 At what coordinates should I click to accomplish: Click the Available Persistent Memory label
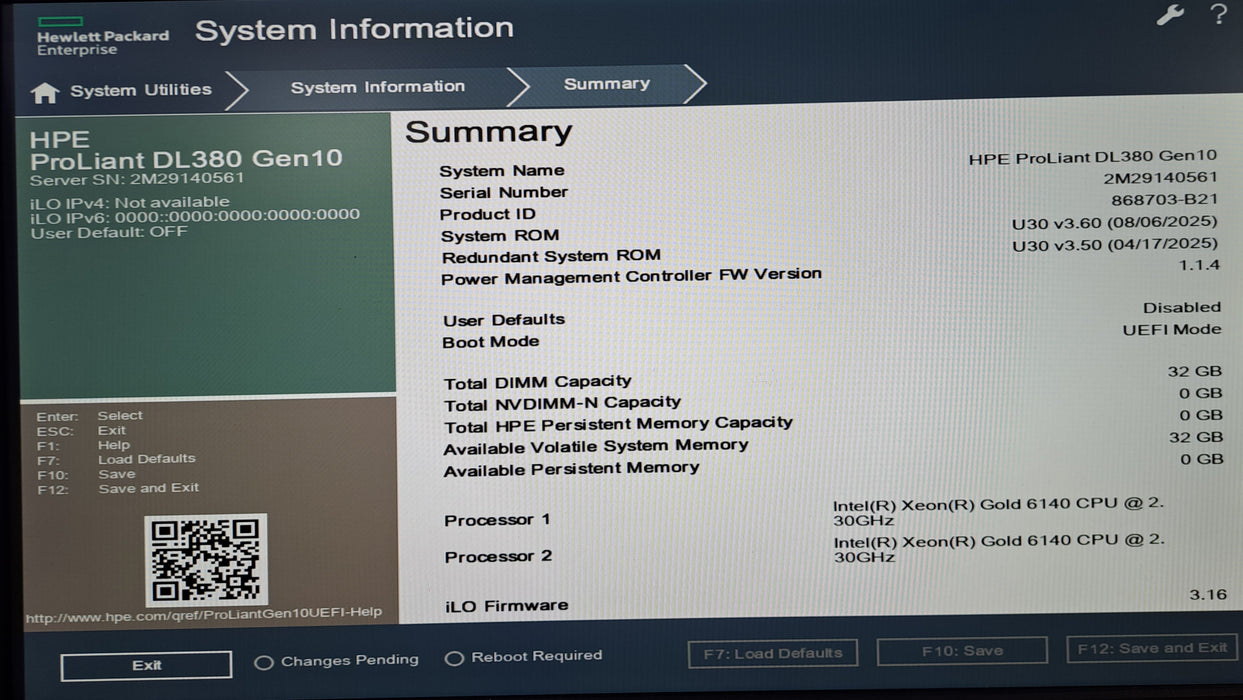pos(572,469)
